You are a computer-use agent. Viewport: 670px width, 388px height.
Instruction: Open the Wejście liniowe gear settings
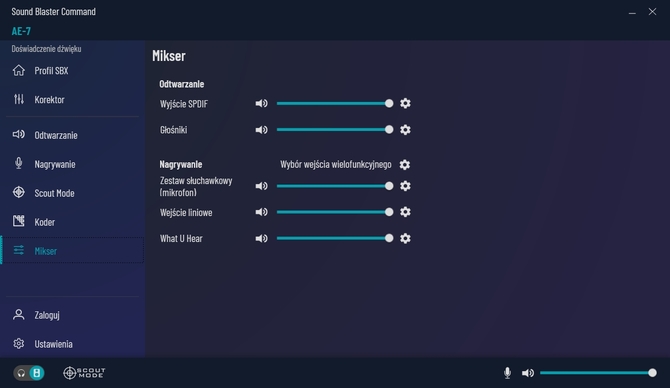tap(405, 212)
